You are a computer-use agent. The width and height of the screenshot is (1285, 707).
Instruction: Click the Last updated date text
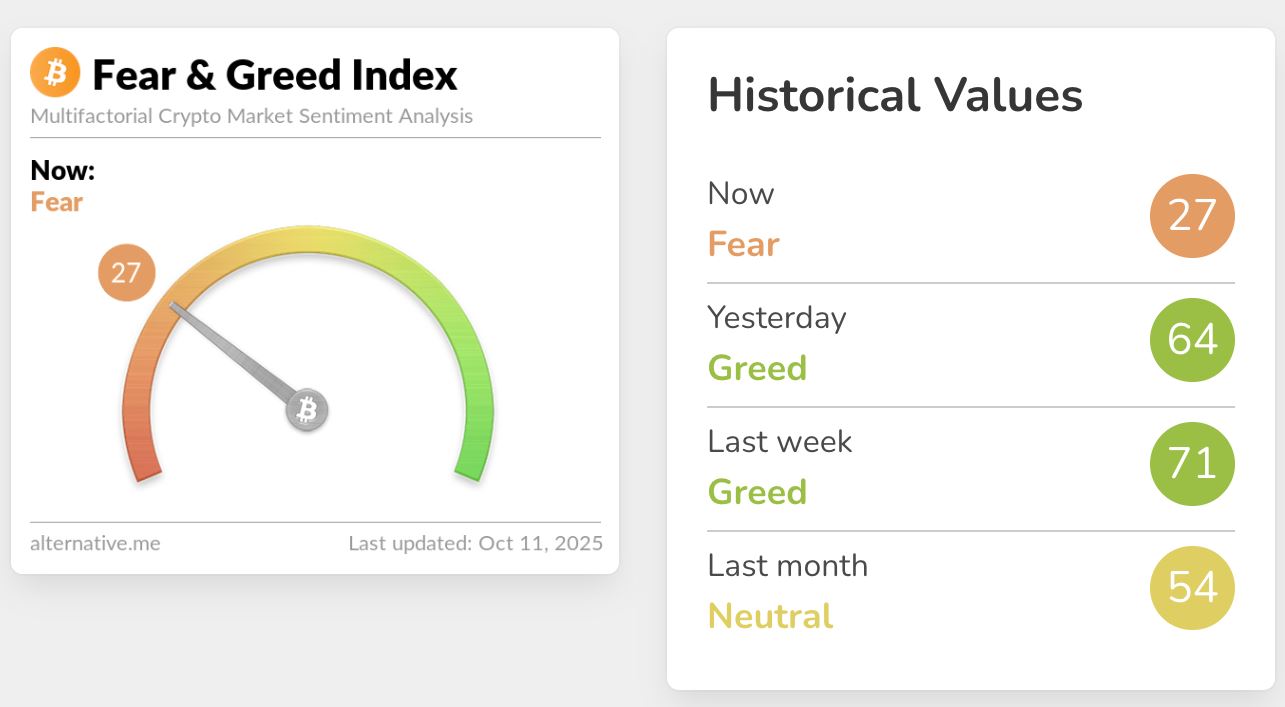(475, 544)
